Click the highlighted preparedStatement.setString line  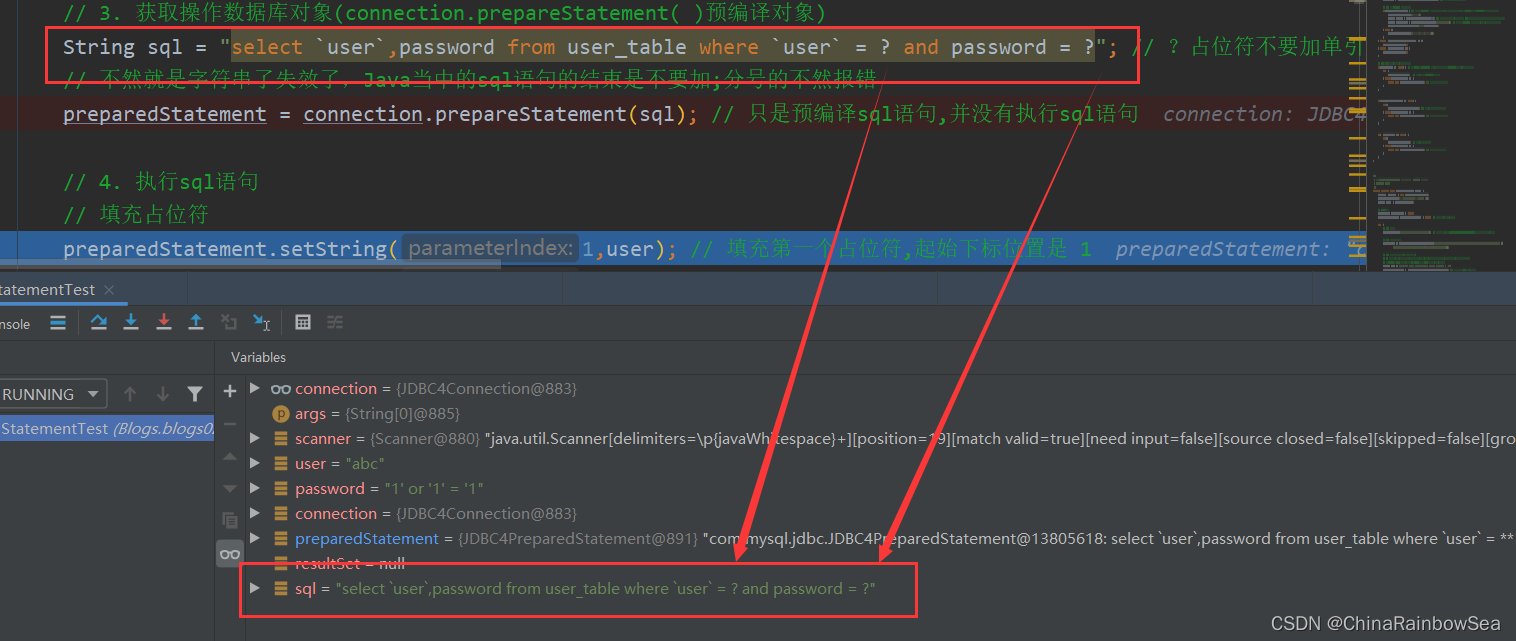click(x=683, y=248)
